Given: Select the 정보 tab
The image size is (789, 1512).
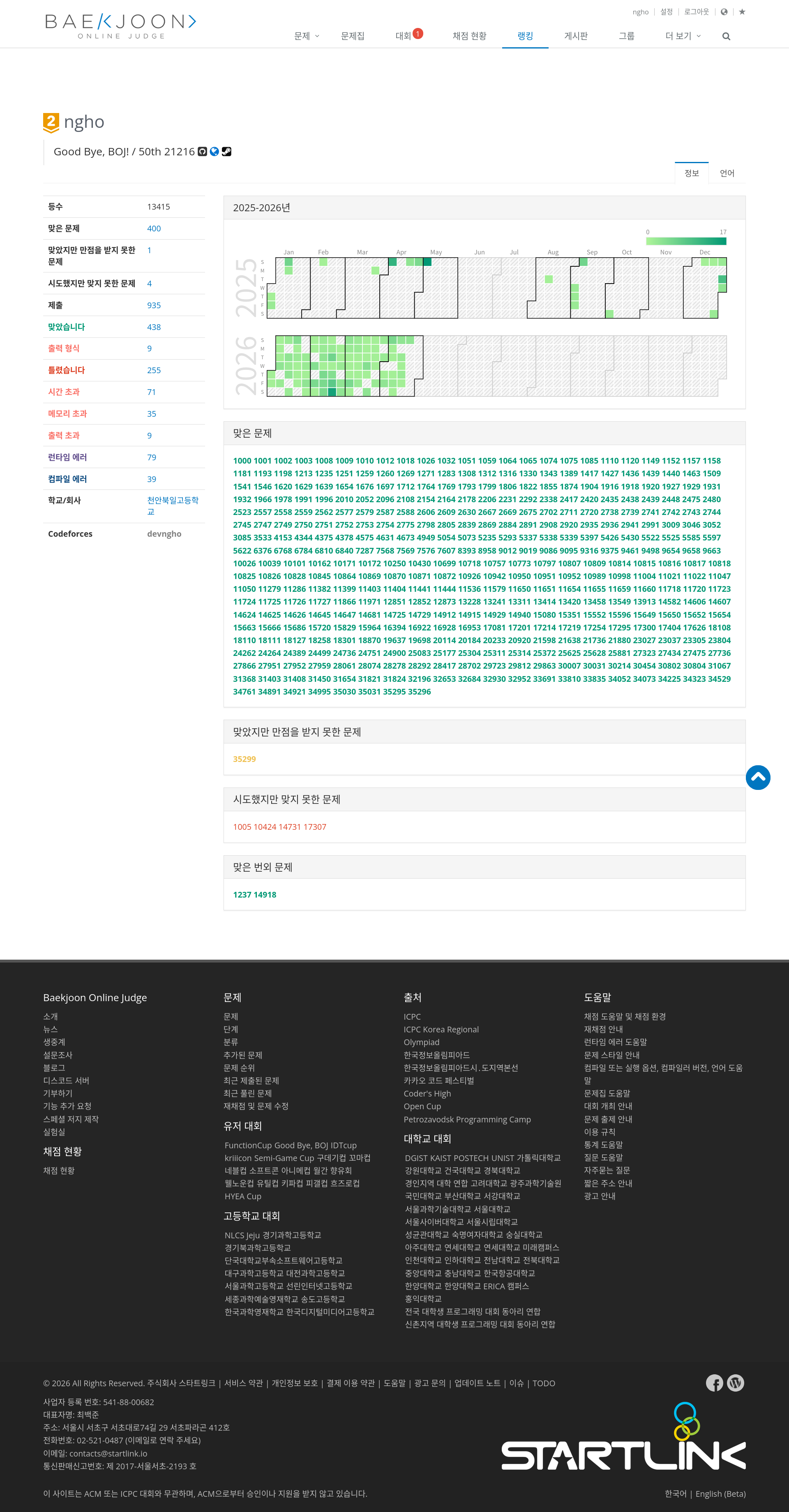Looking at the screenshot, I should [692, 173].
